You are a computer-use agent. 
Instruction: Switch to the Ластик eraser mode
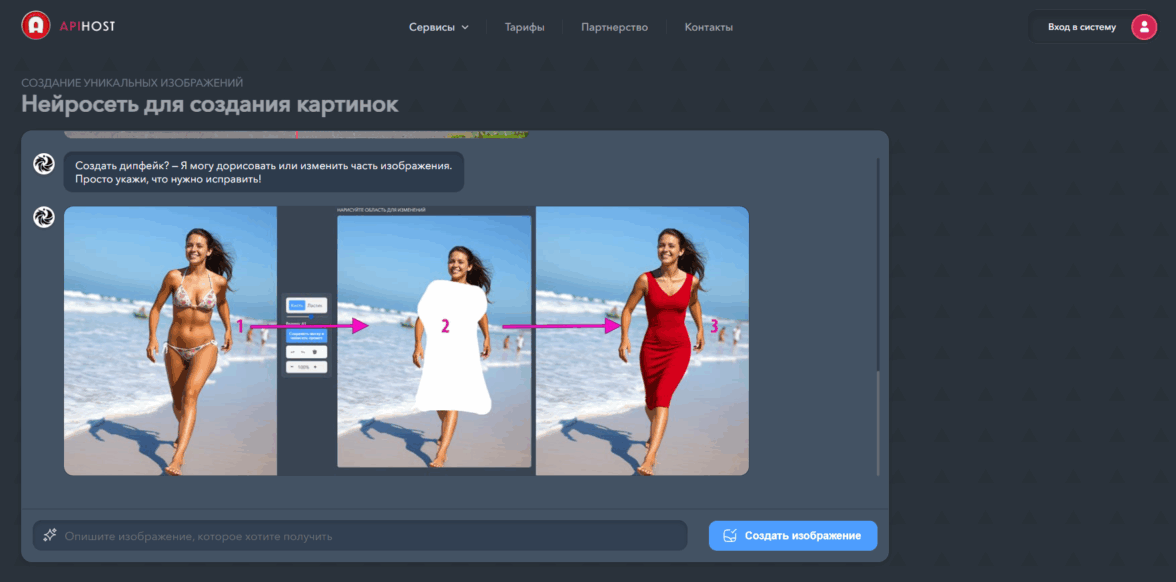[315, 305]
